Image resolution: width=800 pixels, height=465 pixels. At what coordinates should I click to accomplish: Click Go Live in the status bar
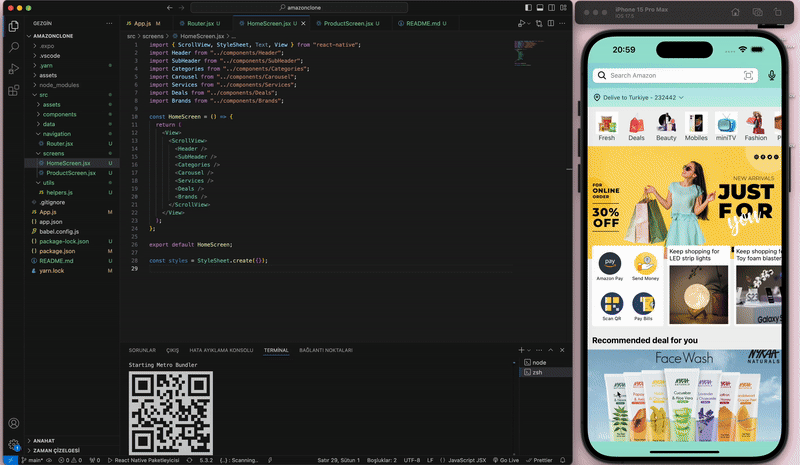pyautogui.click(x=506, y=460)
